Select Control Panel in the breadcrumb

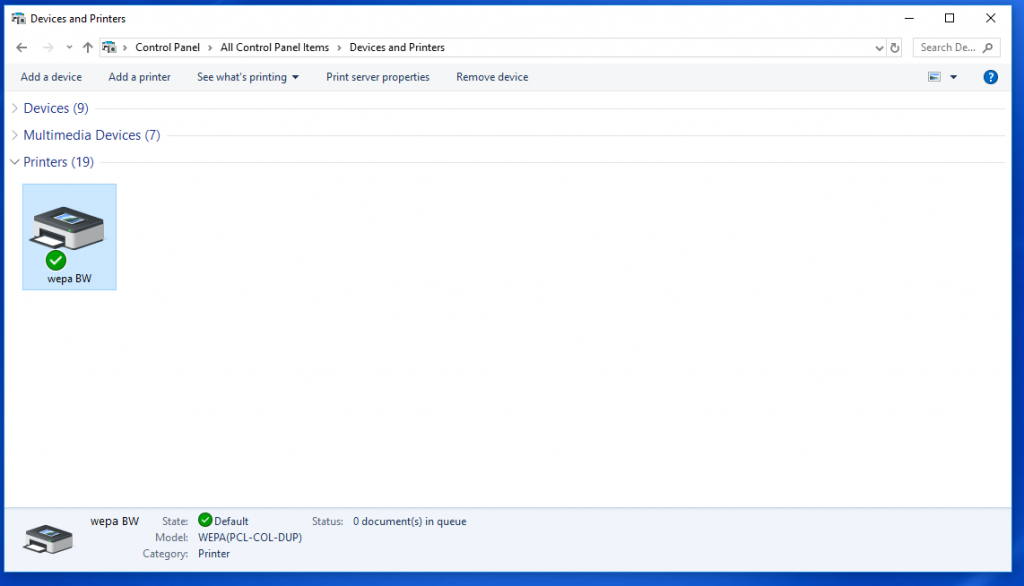point(167,47)
